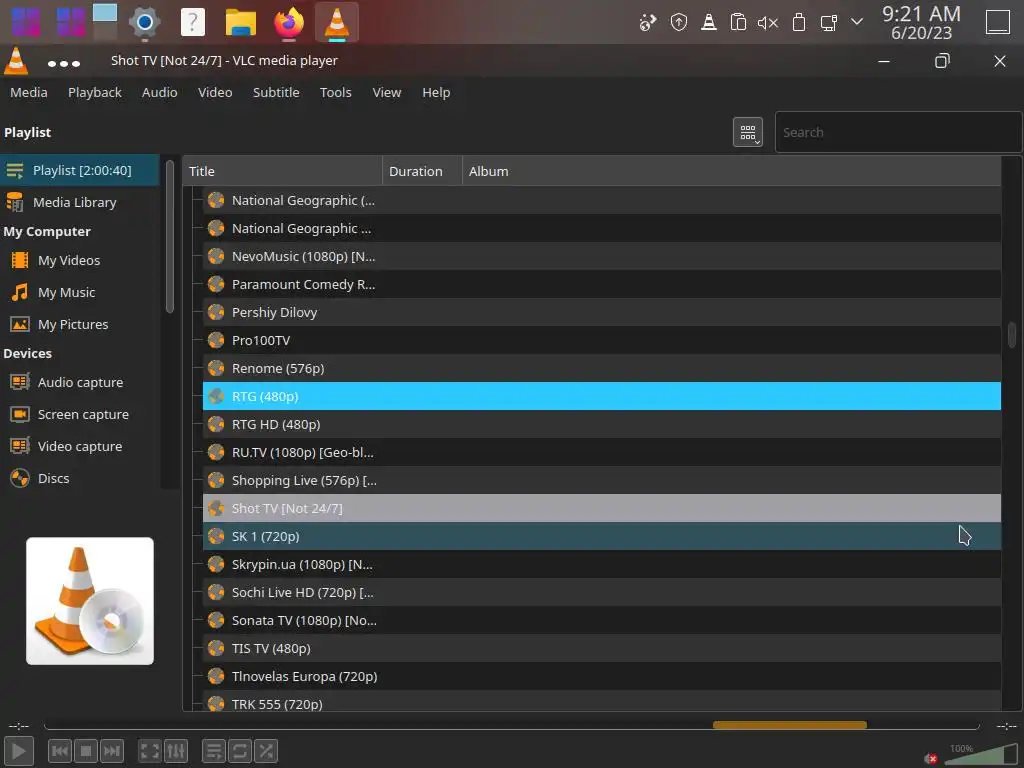Image resolution: width=1024 pixels, height=768 pixels.
Task: Open the Playback menu
Action: tap(95, 93)
